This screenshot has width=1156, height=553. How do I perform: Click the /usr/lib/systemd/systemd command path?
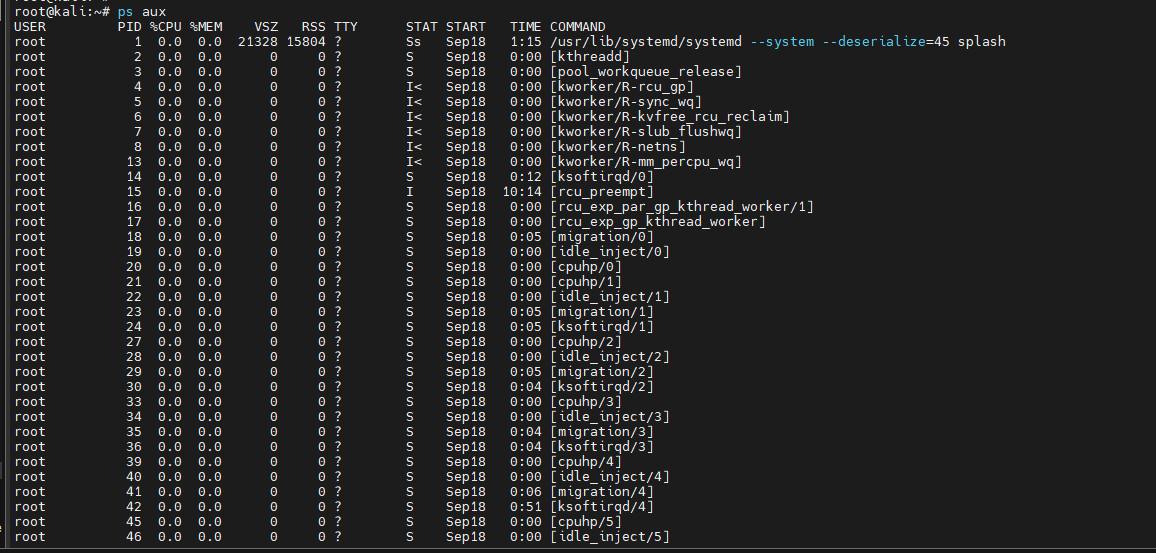pyautogui.click(x=646, y=41)
